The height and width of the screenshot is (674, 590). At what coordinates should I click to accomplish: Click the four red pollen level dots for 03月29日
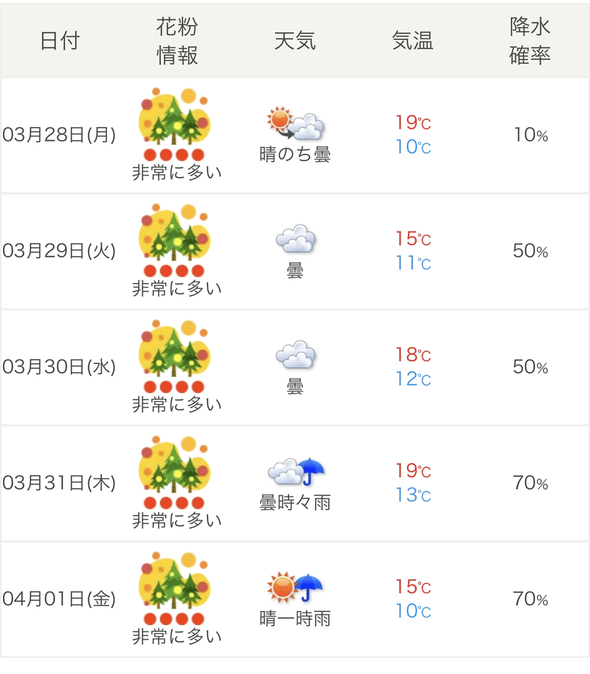(174, 271)
